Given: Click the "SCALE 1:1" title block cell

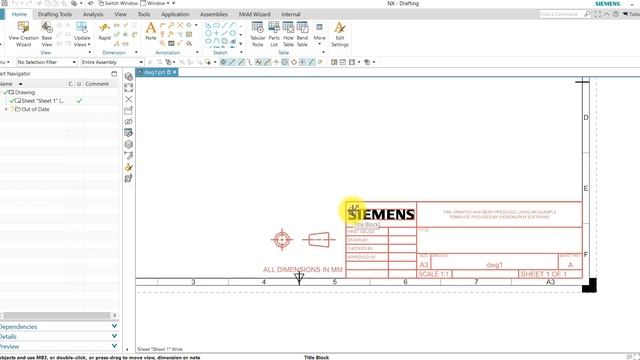Looking at the screenshot, I should point(433,274).
